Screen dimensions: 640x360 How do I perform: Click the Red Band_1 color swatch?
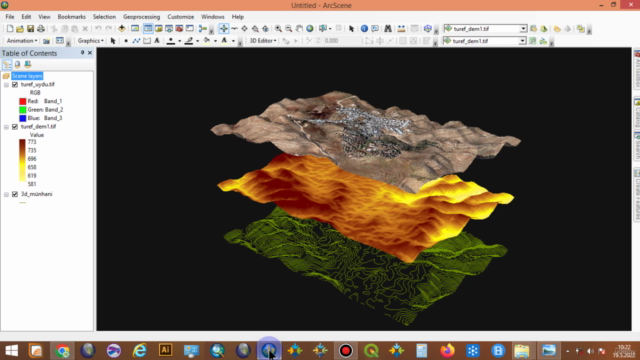click(x=23, y=101)
